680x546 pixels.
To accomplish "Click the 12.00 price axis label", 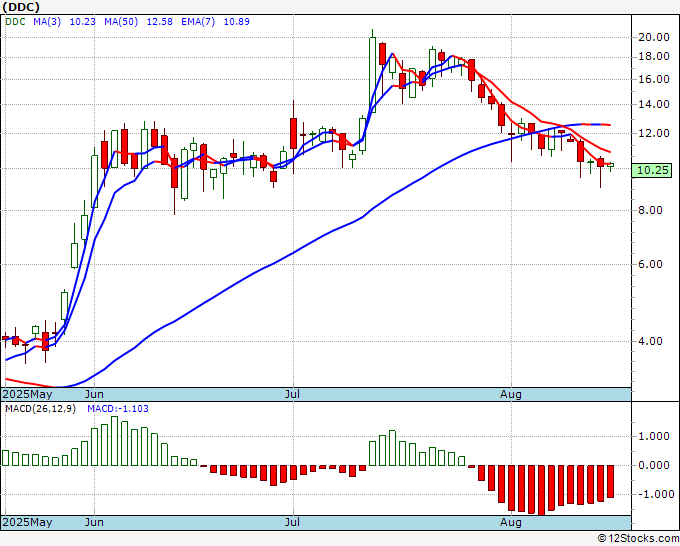I will pos(654,133).
